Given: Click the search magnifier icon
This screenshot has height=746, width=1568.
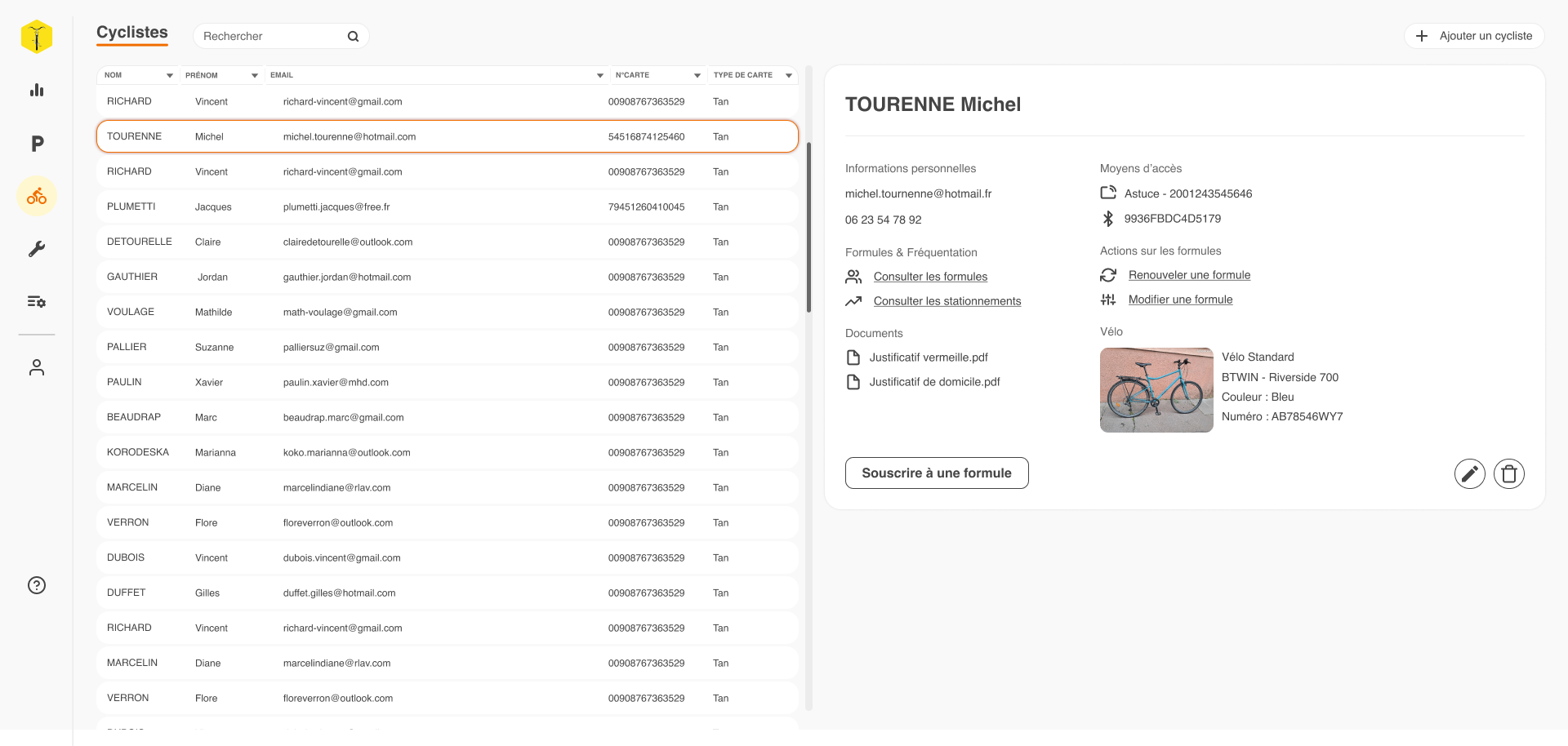Looking at the screenshot, I should pyautogui.click(x=353, y=37).
